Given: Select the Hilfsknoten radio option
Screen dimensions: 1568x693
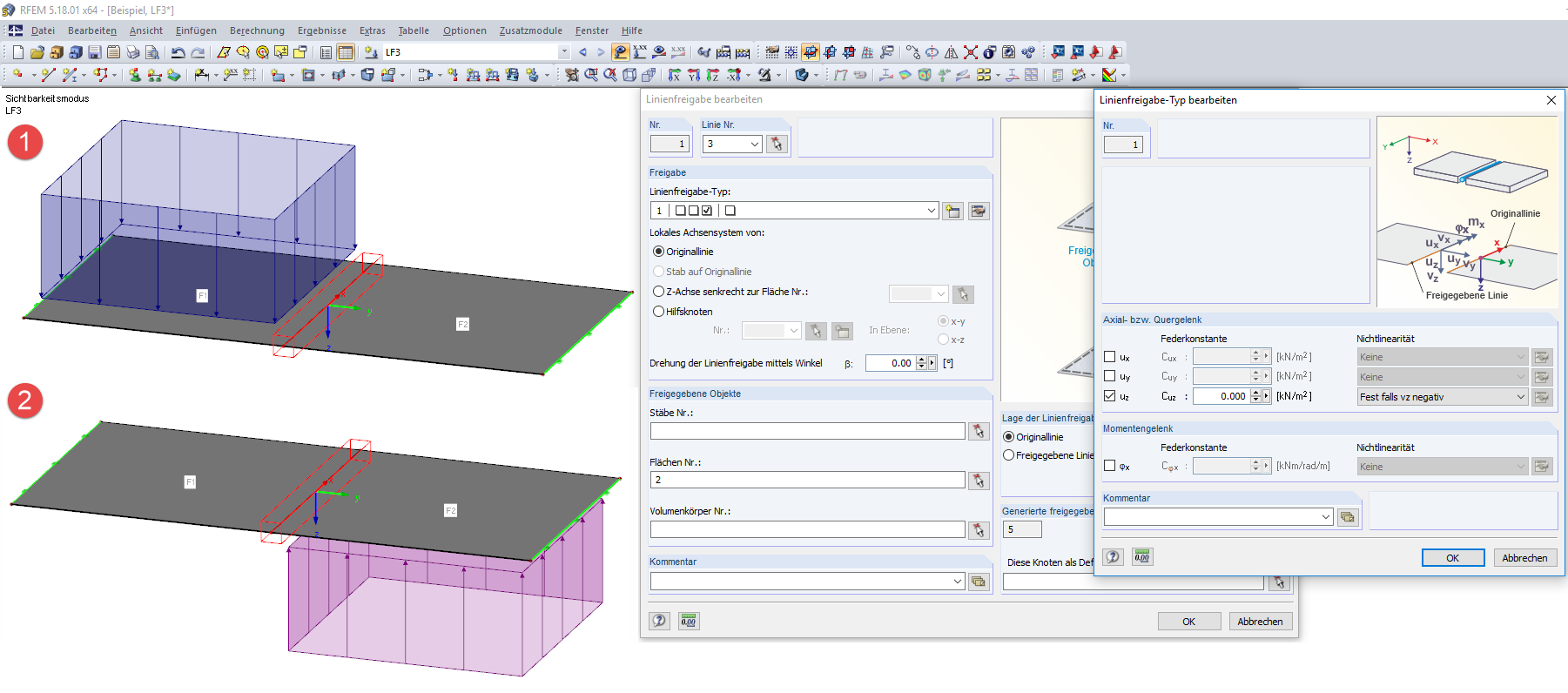Looking at the screenshot, I should click(x=659, y=312).
